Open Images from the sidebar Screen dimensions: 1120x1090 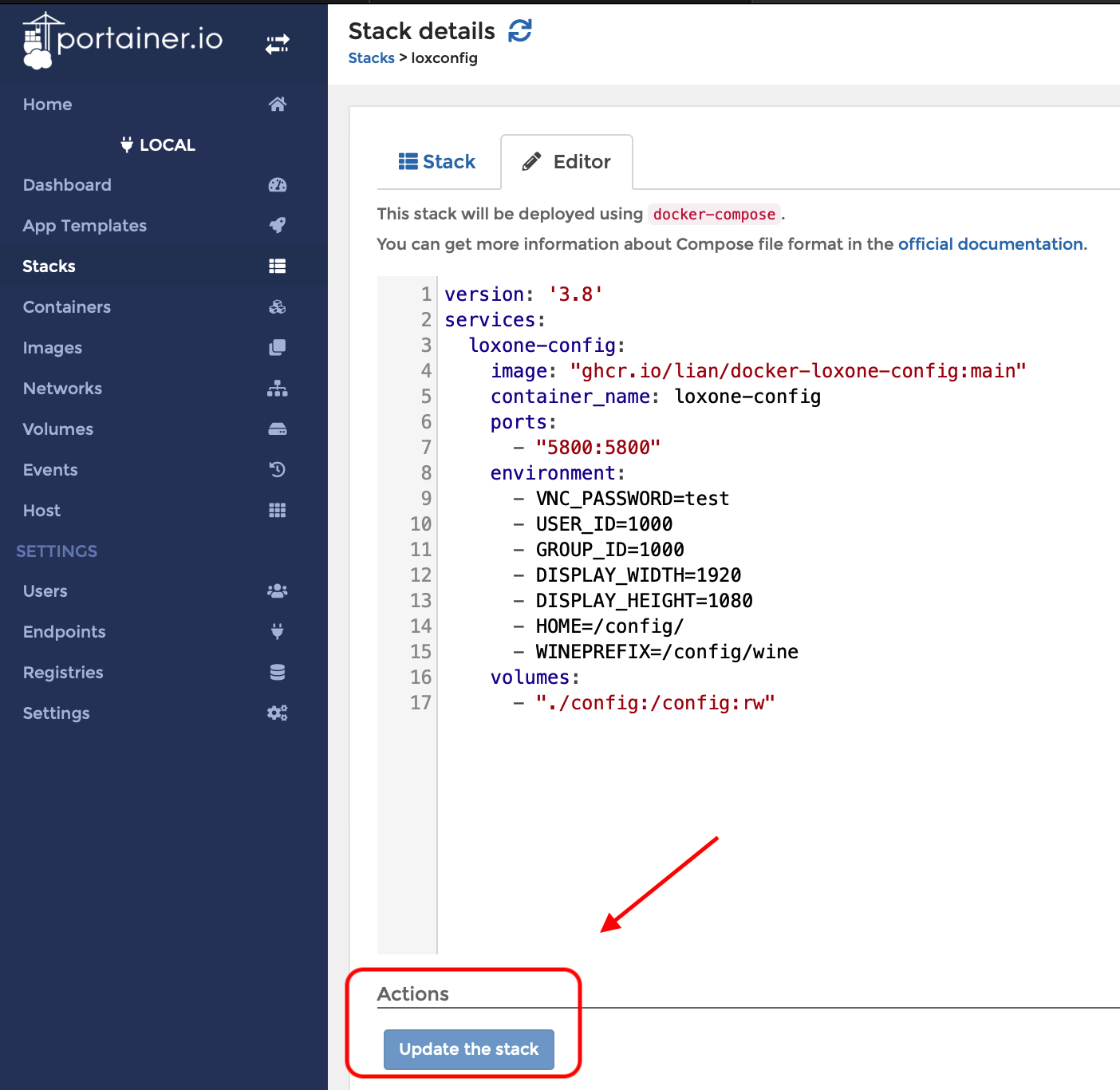coord(53,348)
